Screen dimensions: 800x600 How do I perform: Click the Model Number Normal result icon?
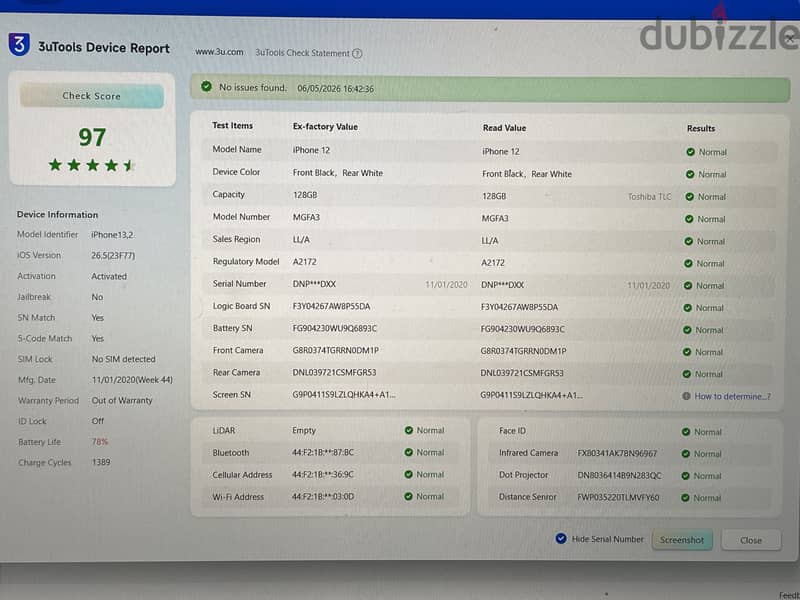click(689, 219)
